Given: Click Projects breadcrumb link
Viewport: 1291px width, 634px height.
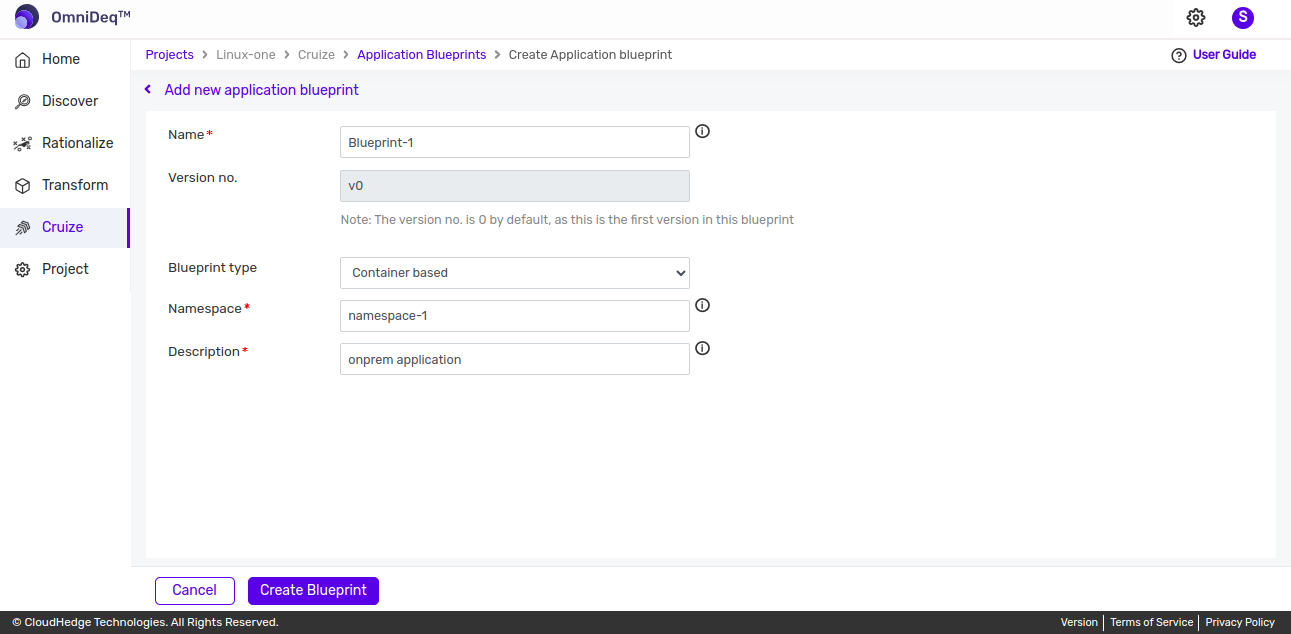Looking at the screenshot, I should (x=170, y=55).
